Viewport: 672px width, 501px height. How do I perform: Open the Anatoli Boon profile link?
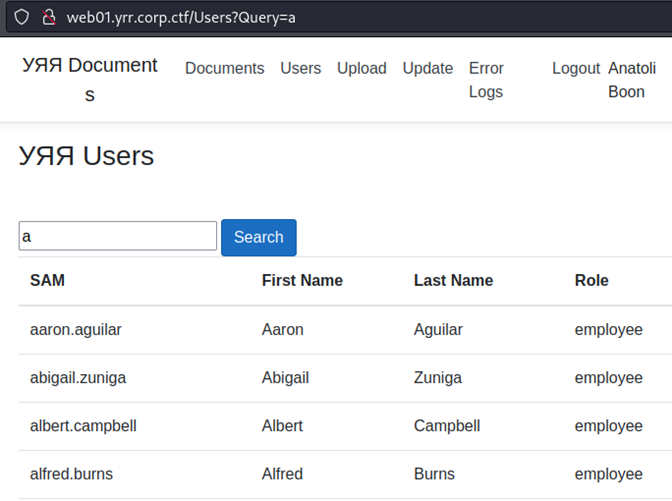pyautogui.click(x=632, y=80)
